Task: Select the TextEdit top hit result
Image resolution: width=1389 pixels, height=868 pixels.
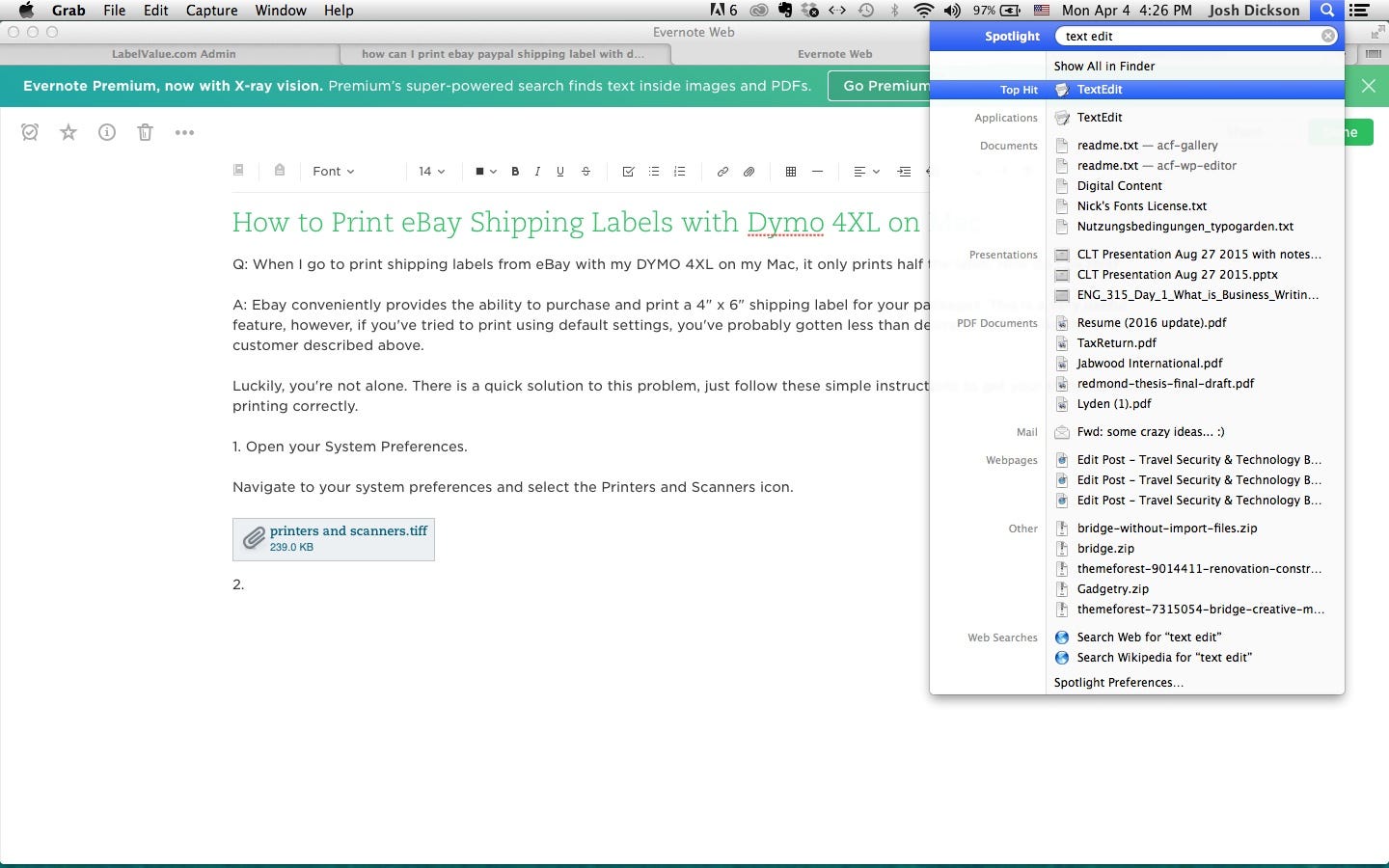Action: pyautogui.click(x=1137, y=90)
